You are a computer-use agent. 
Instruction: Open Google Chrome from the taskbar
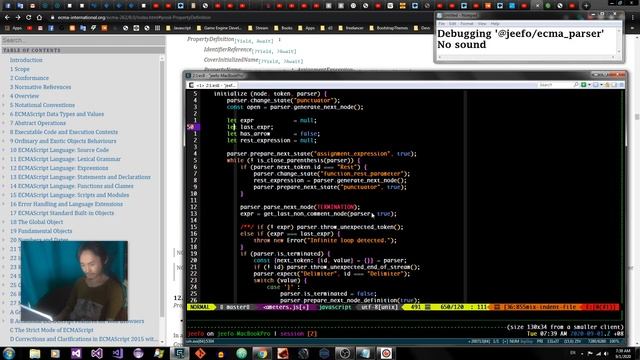(x=262, y=353)
